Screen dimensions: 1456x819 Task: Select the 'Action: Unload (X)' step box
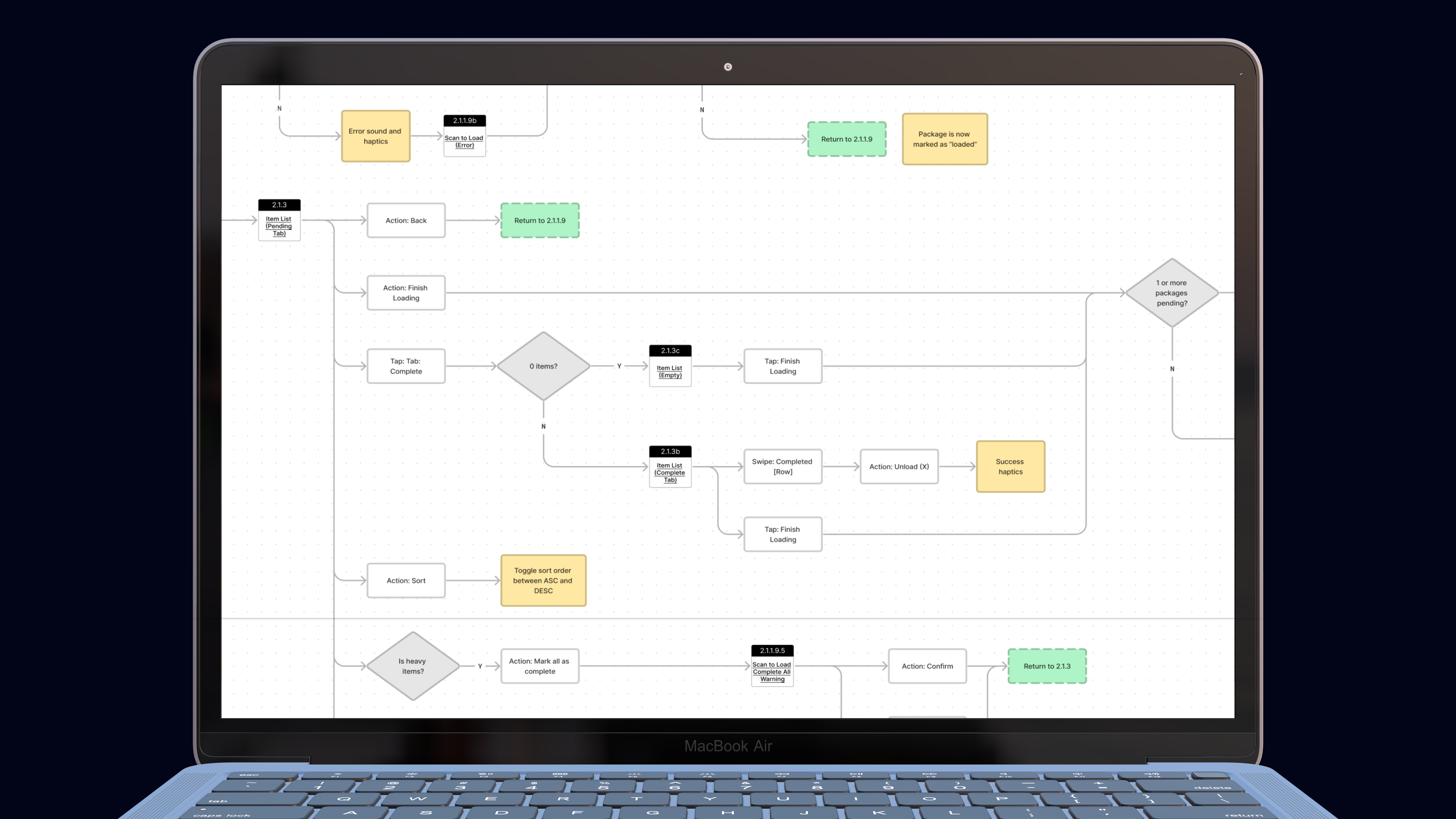pyautogui.click(x=899, y=466)
